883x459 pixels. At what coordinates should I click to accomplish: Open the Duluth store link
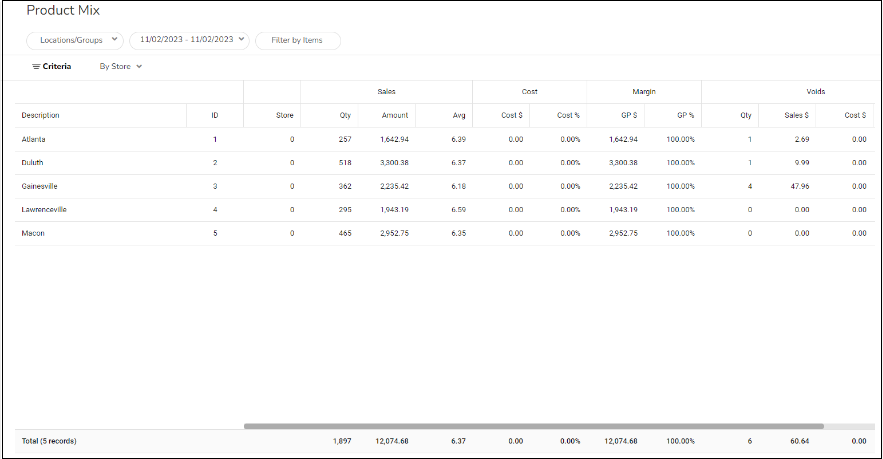point(32,162)
